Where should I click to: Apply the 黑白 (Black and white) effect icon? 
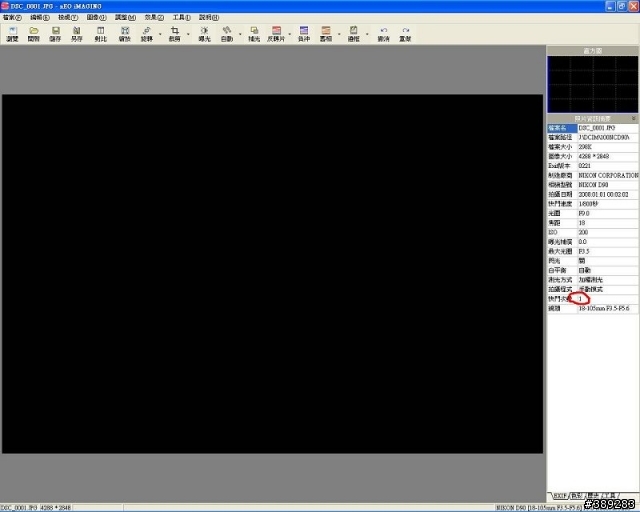pyautogui.click(x=326, y=34)
